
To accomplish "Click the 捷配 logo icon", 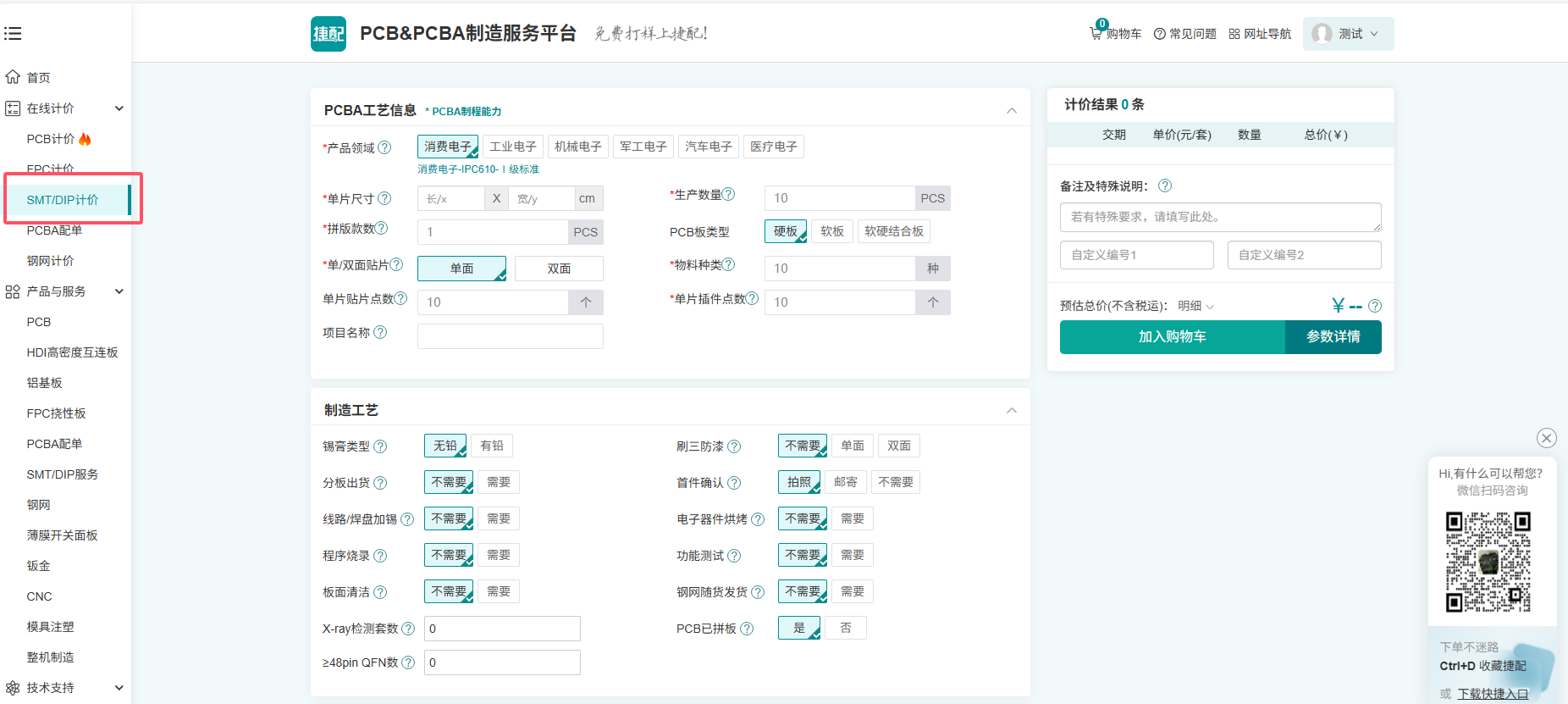I will click(x=329, y=34).
